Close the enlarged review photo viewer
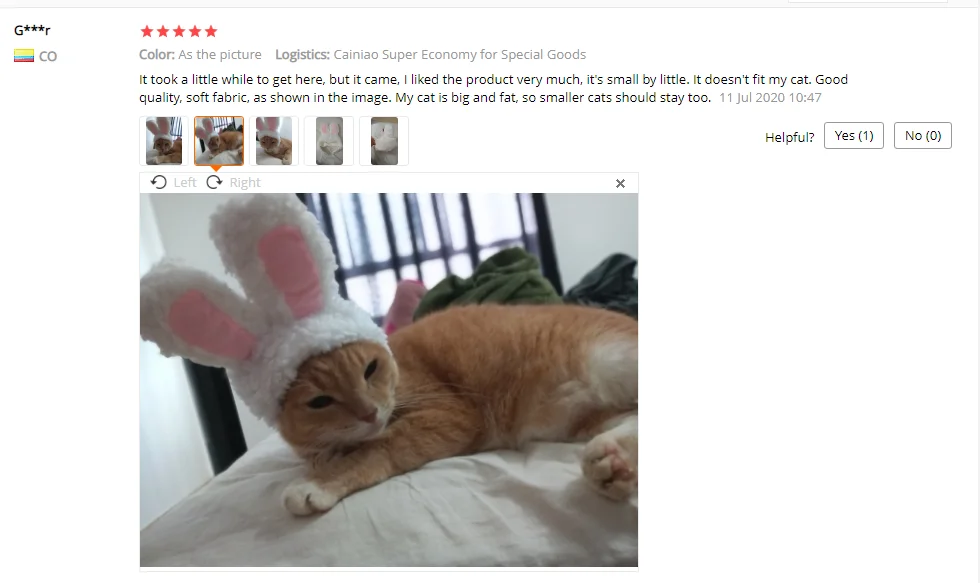Viewport: 980px width, 583px height. pyautogui.click(x=620, y=183)
